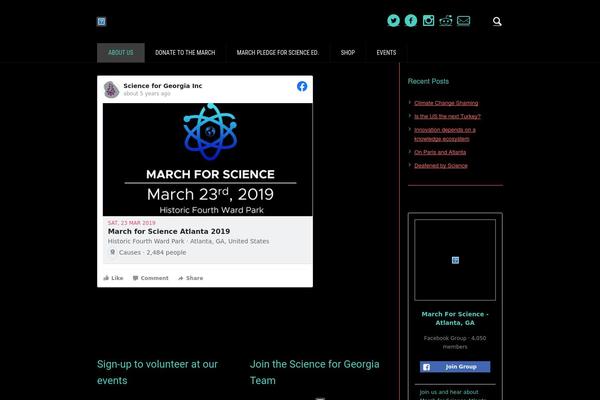This screenshot has width=600, height=400.
Task: Open 'Is the US the next Turkey?' post
Action: point(447,116)
